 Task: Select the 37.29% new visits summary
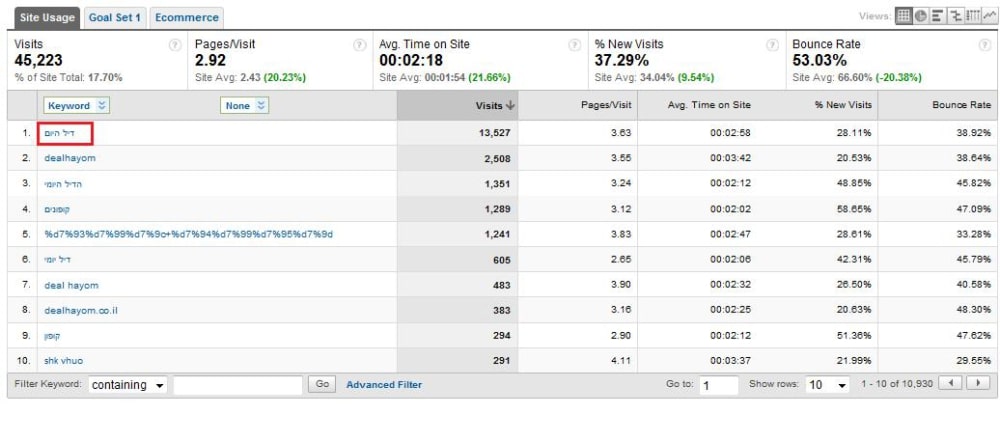point(622,61)
